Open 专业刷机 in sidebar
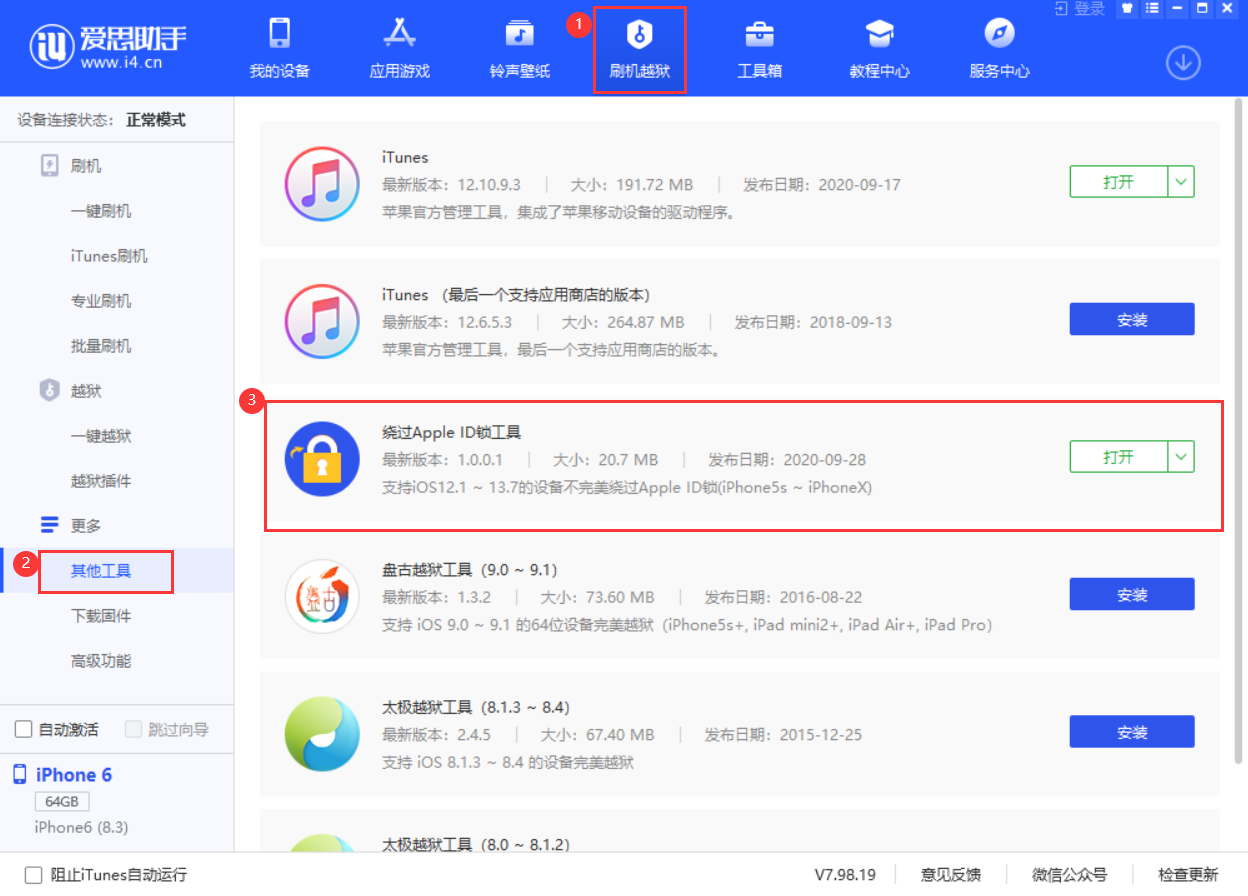The image size is (1248, 896). (101, 301)
